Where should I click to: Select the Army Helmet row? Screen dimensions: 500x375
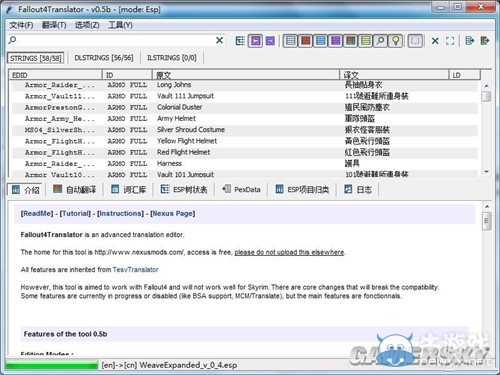[245, 119]
